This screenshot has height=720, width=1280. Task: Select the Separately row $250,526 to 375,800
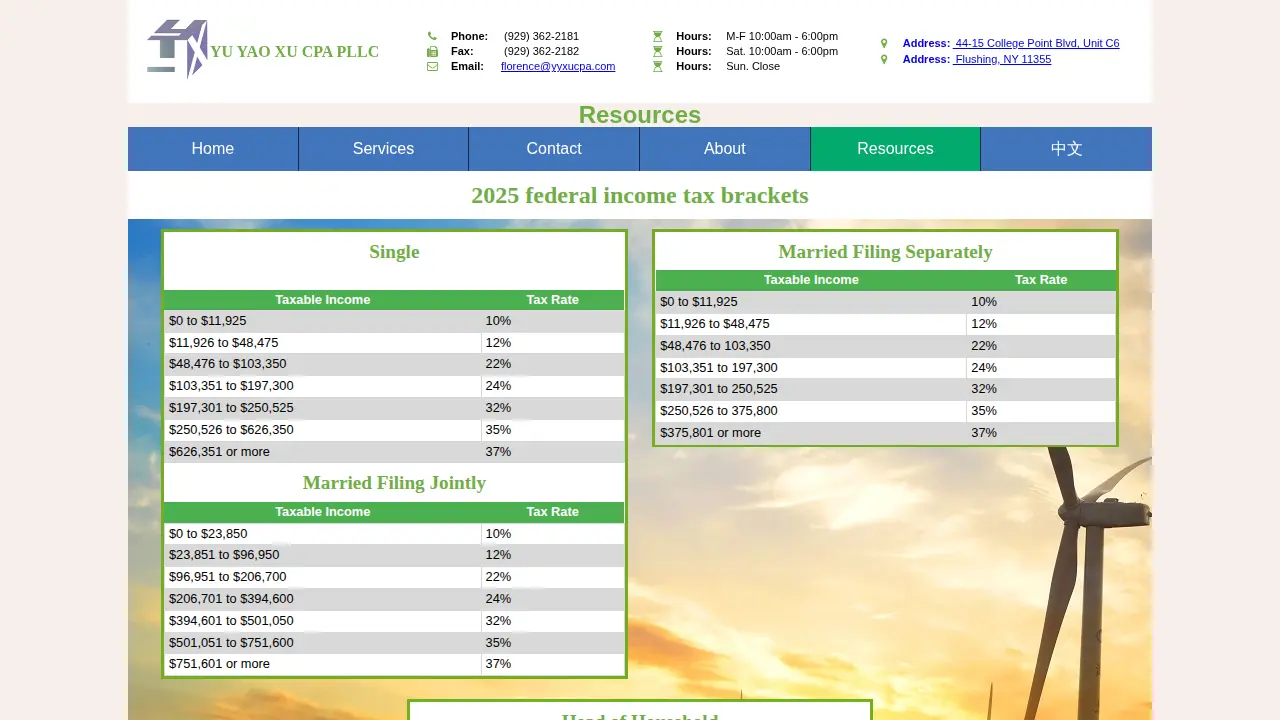tap(885, 411)
